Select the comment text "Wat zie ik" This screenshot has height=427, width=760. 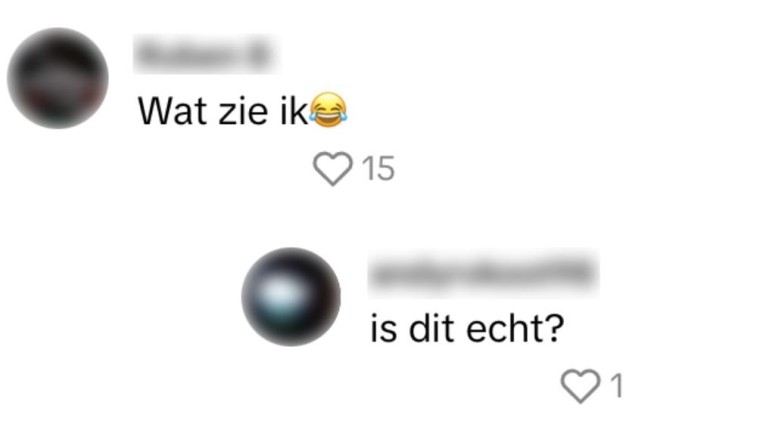coord(223,111)
